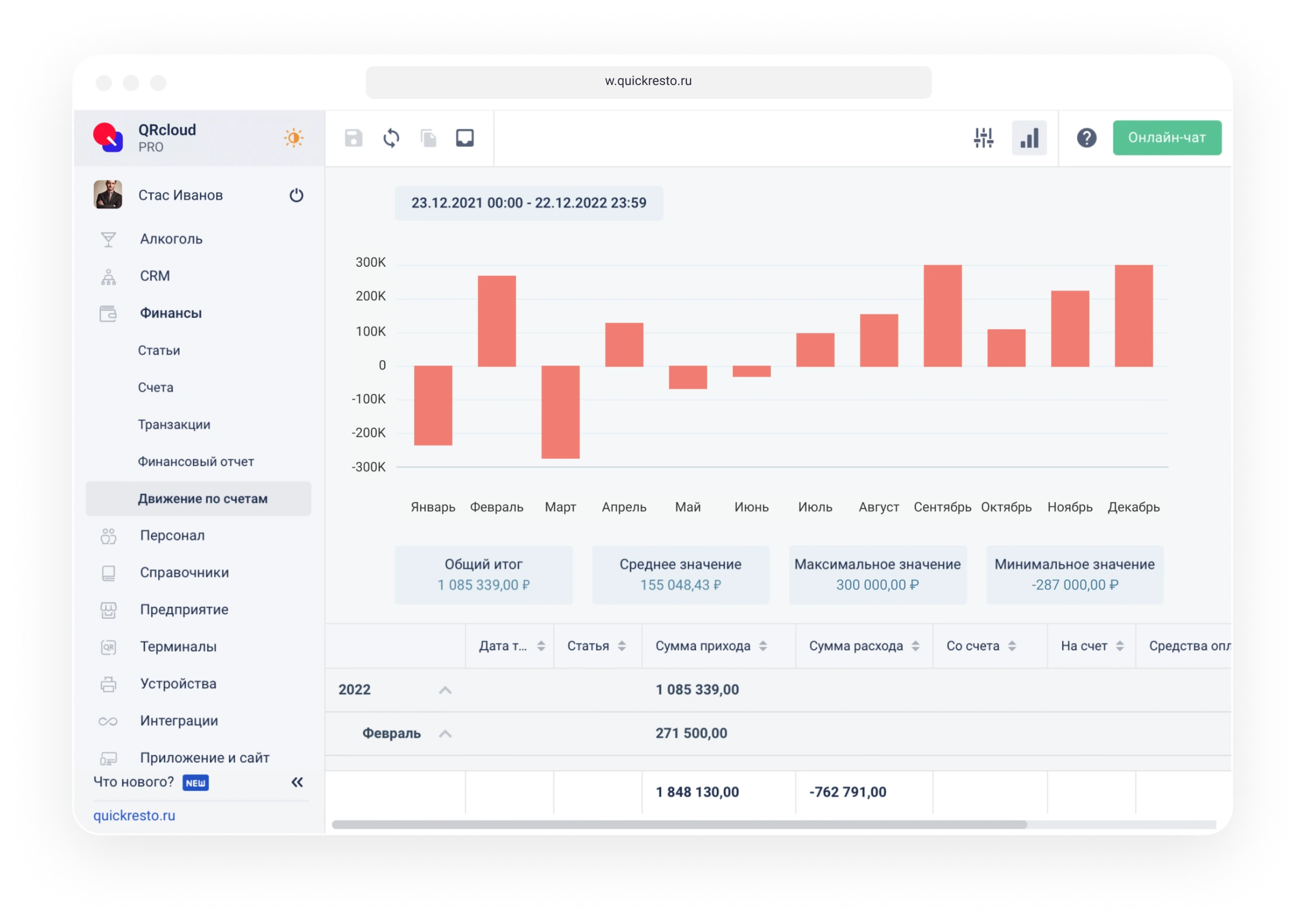Collapse the 2022 year row
This screenshot has width=1304, height=924.
tap(445, 690)
